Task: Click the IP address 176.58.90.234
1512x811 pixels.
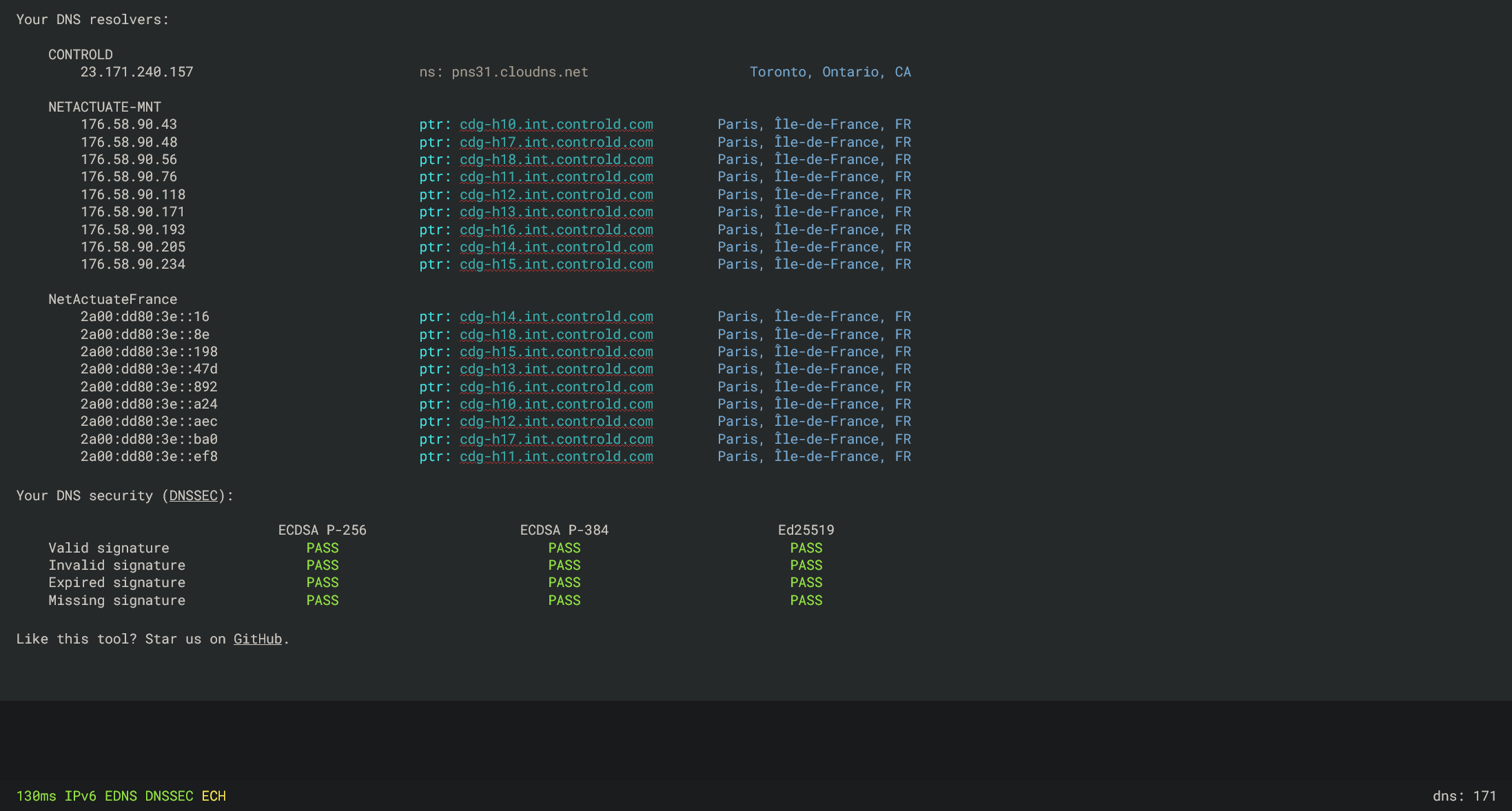Action: (133, 264)
